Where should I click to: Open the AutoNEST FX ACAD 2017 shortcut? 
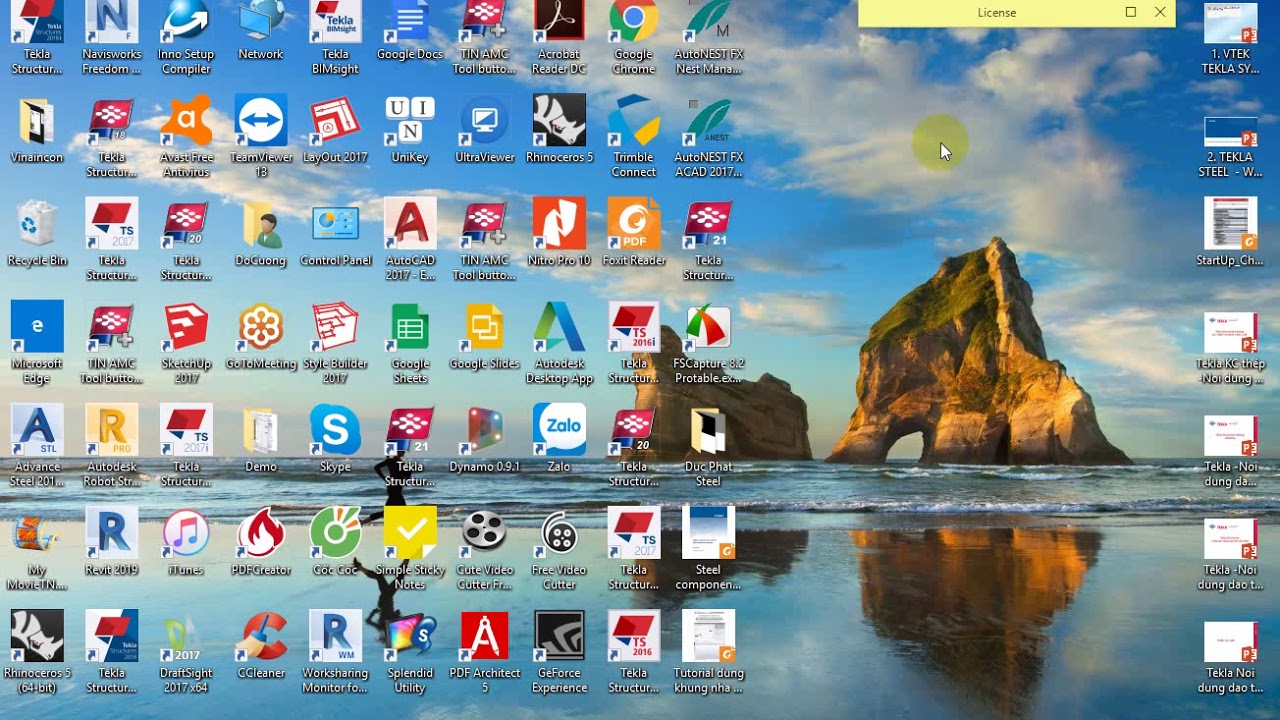pyautogui.click(x=708, y=137)
